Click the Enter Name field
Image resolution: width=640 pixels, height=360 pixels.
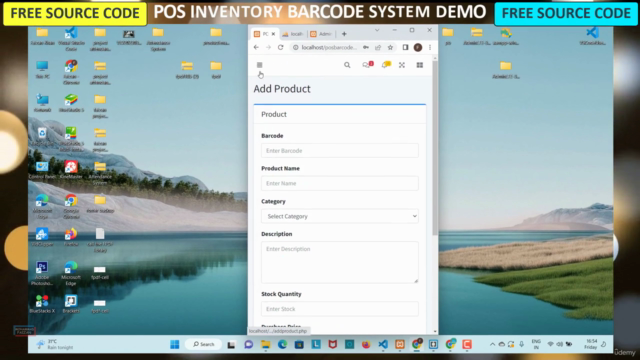pyautogui.click(x=340, y=183)
